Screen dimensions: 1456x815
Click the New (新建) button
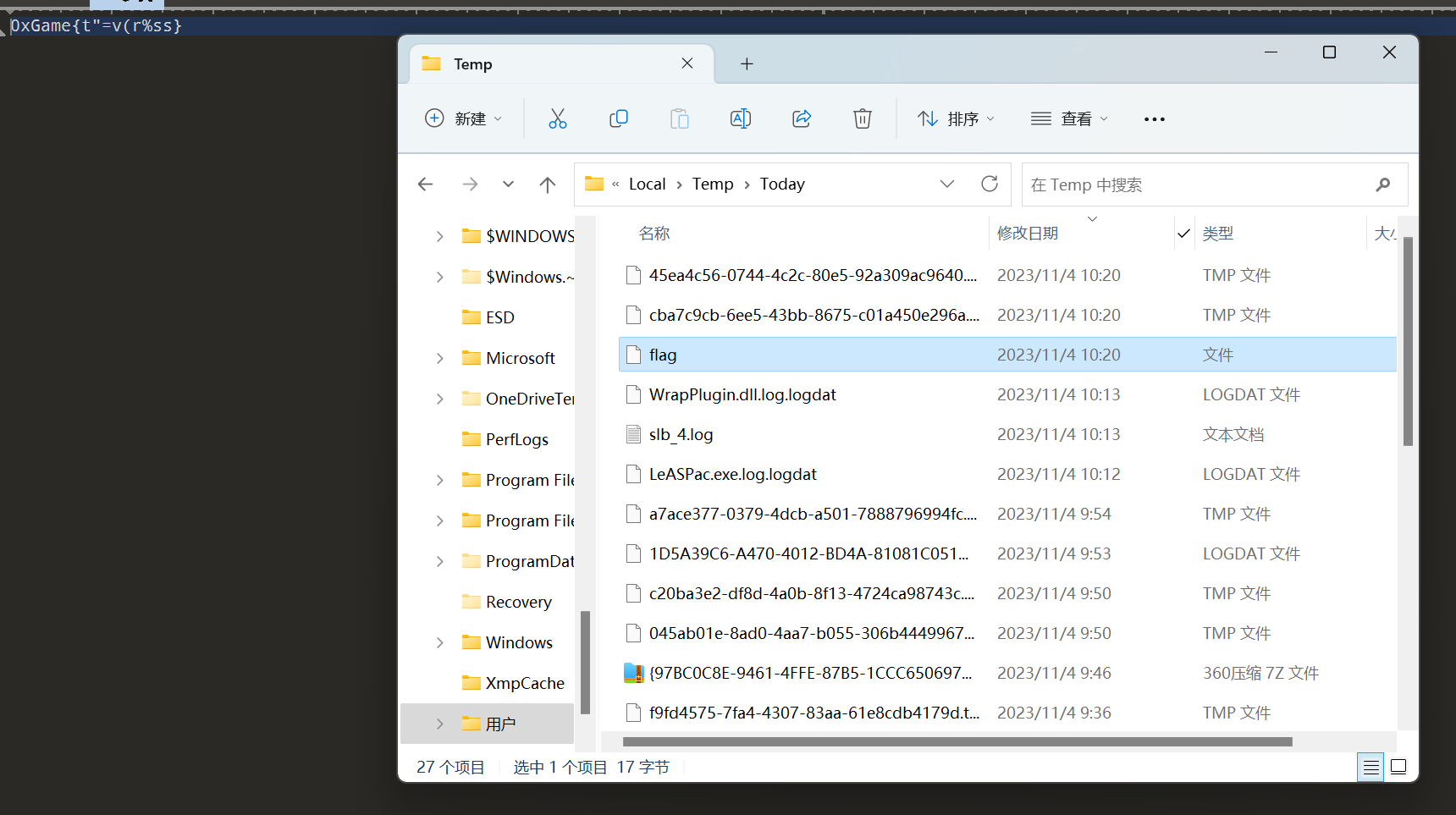(x=463, y=118)
